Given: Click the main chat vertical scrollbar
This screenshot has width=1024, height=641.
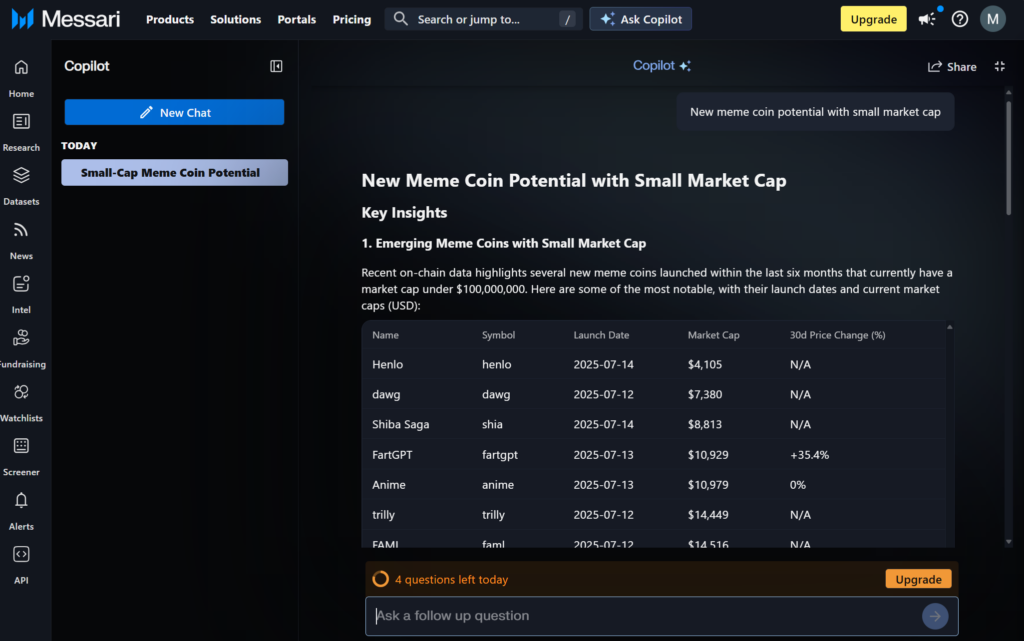Looking at the screenshot, I should 1008,157.
